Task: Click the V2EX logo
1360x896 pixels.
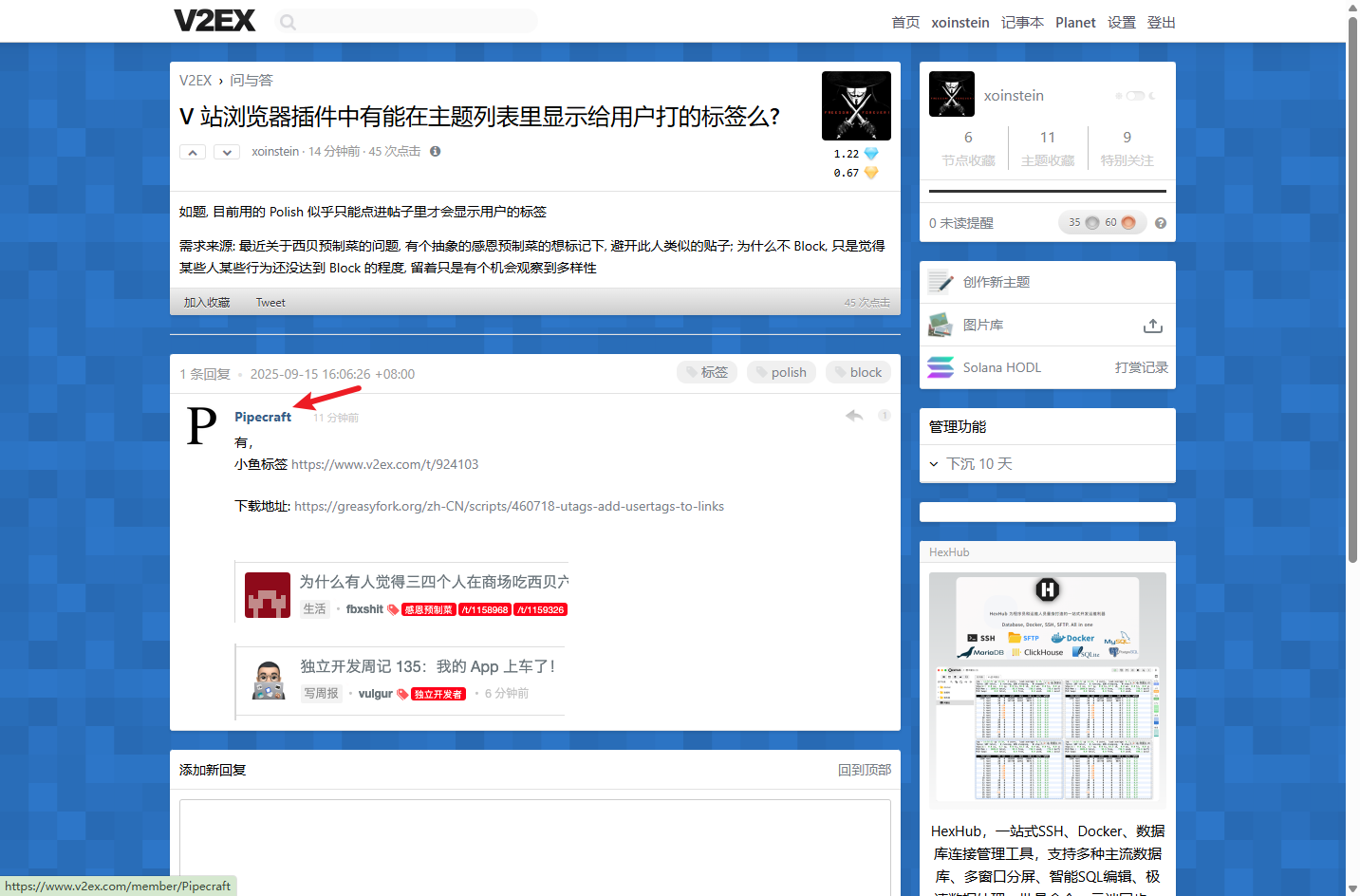Action: pyautogui.click(x=214, y=21)
